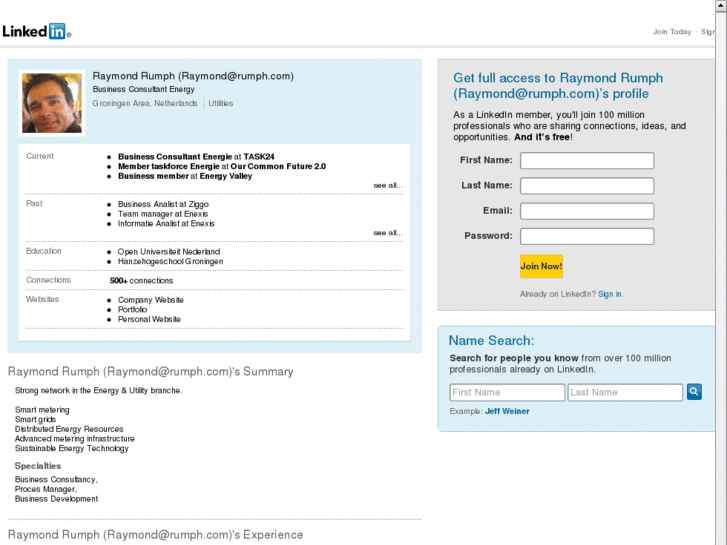
Task: Click the name search magnifier button
Action: pos(694,392)
